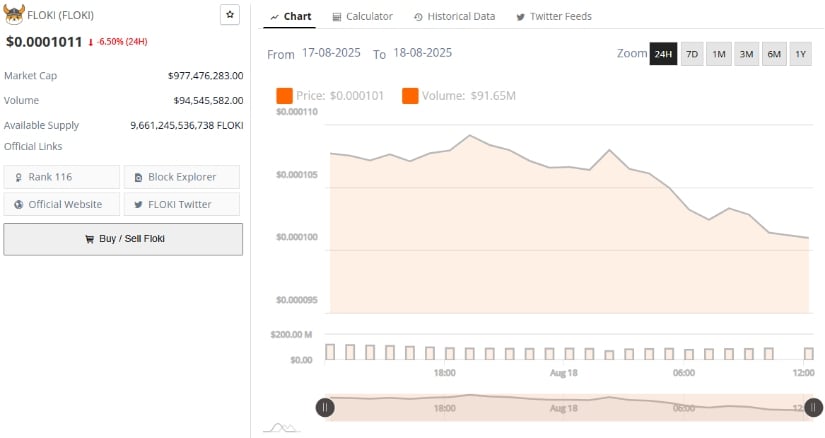
Task: Click the red 24H price-down arrow
Action: point(90,42)
